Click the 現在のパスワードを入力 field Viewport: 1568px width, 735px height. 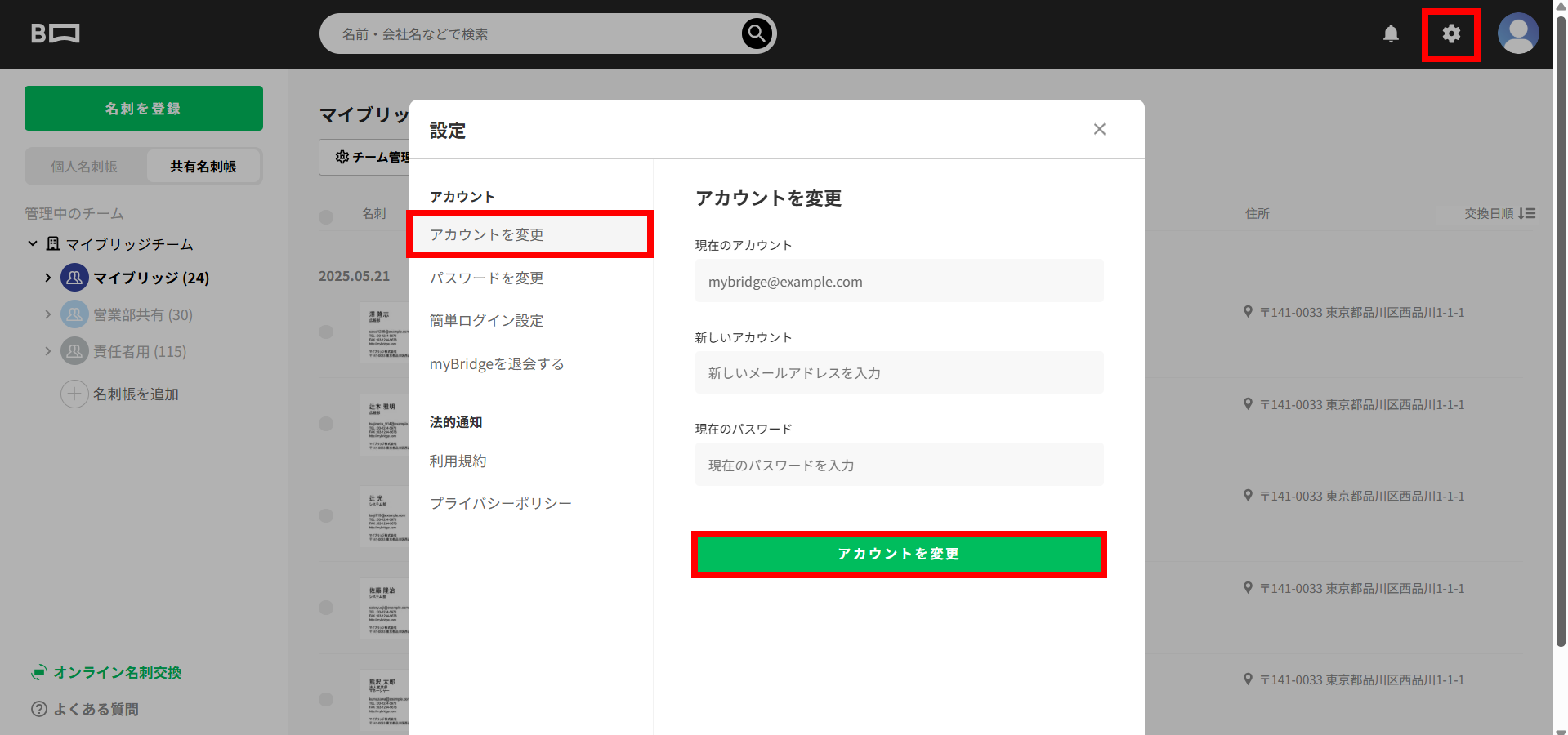899,465
